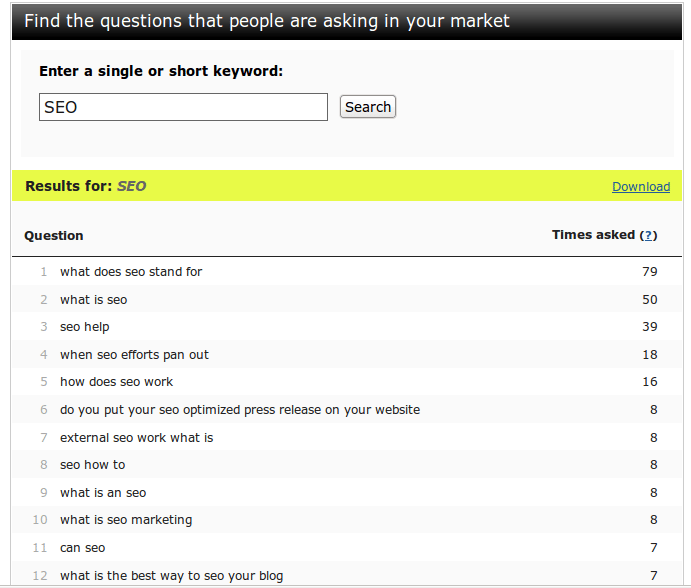Viewport: 691px width, 588px height.
Task: Select the "seo how to" question
Action: point(93,465)
